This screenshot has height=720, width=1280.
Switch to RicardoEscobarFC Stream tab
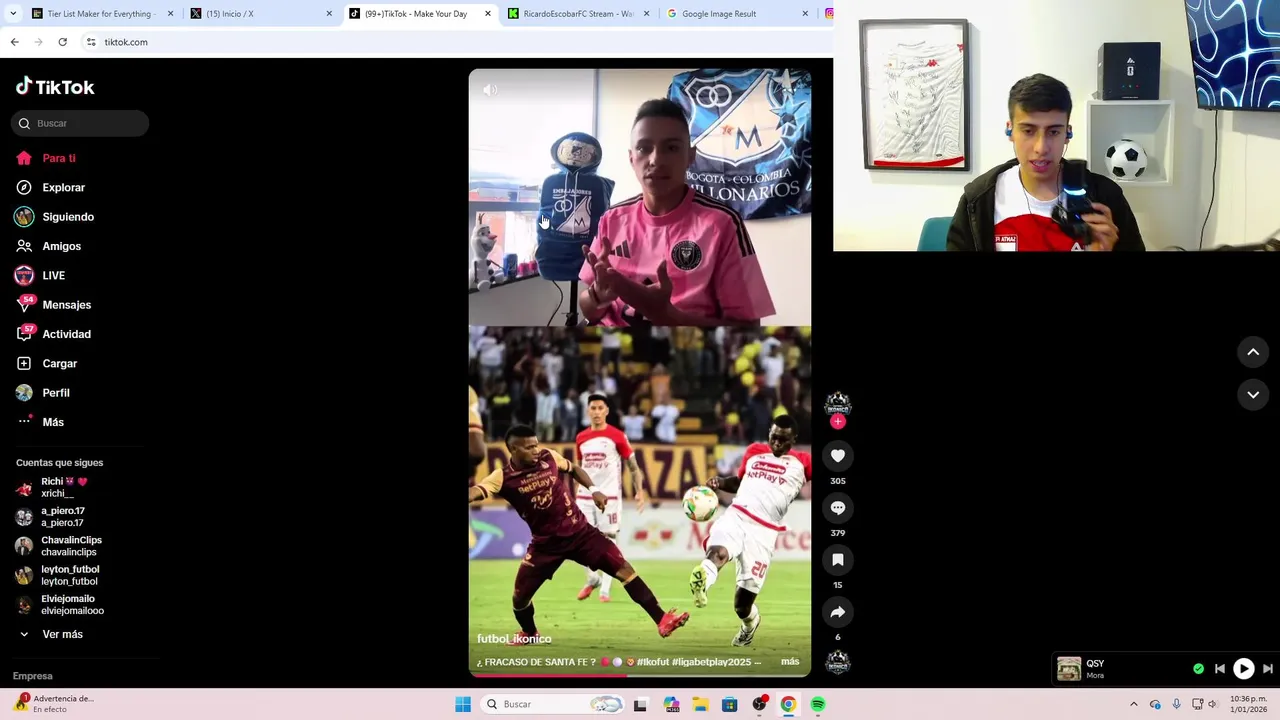tap(578, 14)
